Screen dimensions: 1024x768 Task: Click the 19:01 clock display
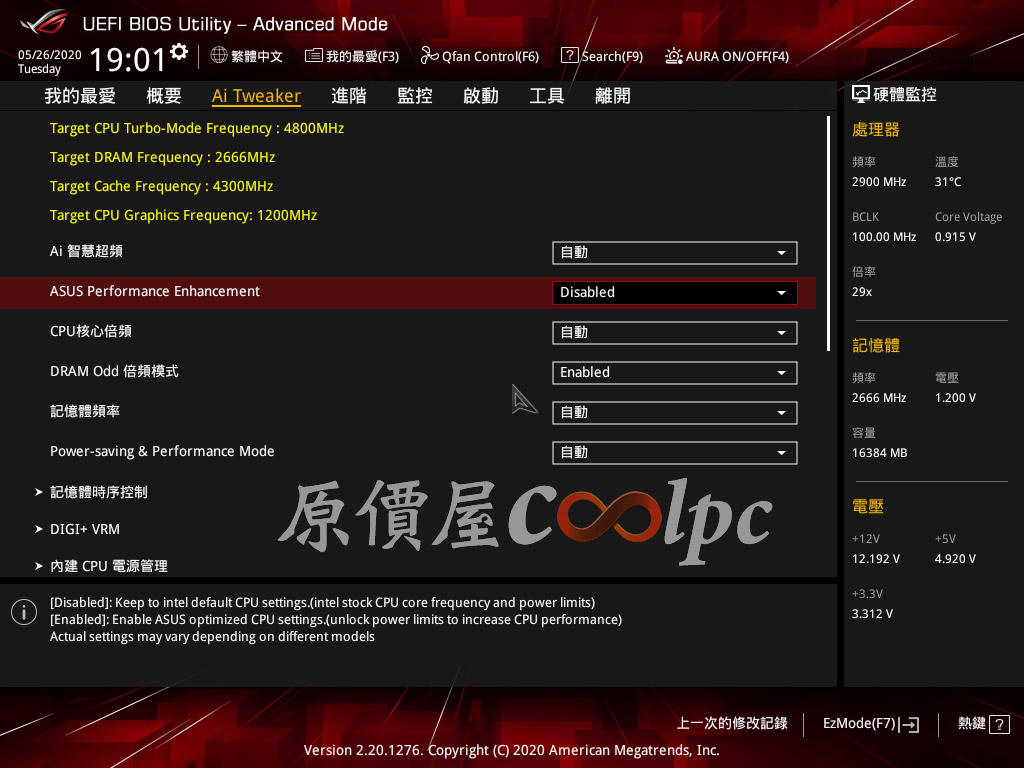[x=127, y=59]
